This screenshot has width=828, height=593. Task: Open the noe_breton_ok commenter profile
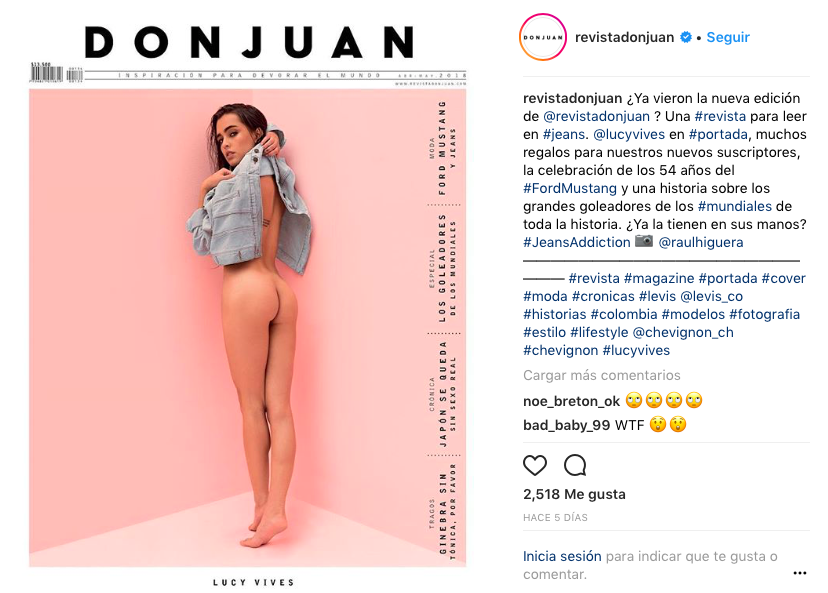[x=571, y=401]
